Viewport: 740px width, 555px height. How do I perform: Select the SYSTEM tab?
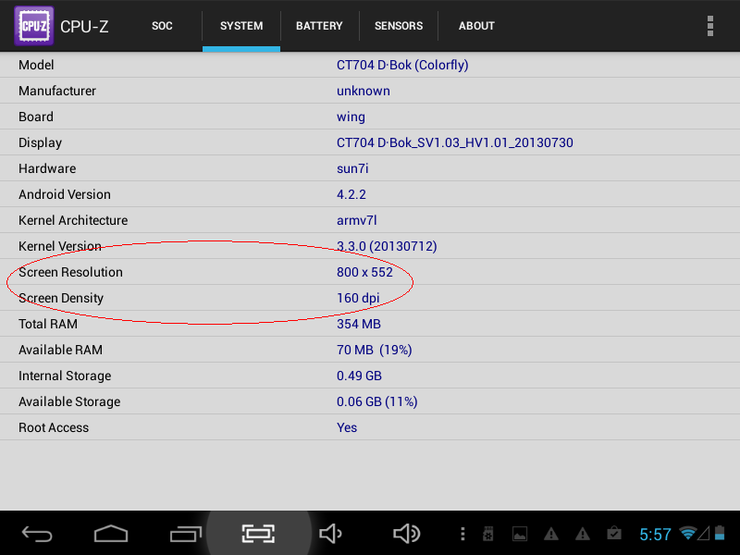tap(241, 26)
